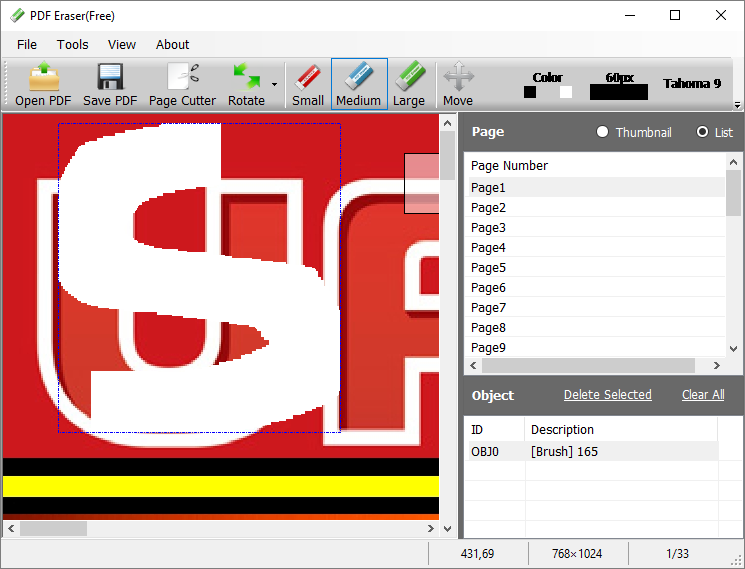This screenshot has height=569, width=745.
Task: Open the About menu
Action: click(172, 45)
